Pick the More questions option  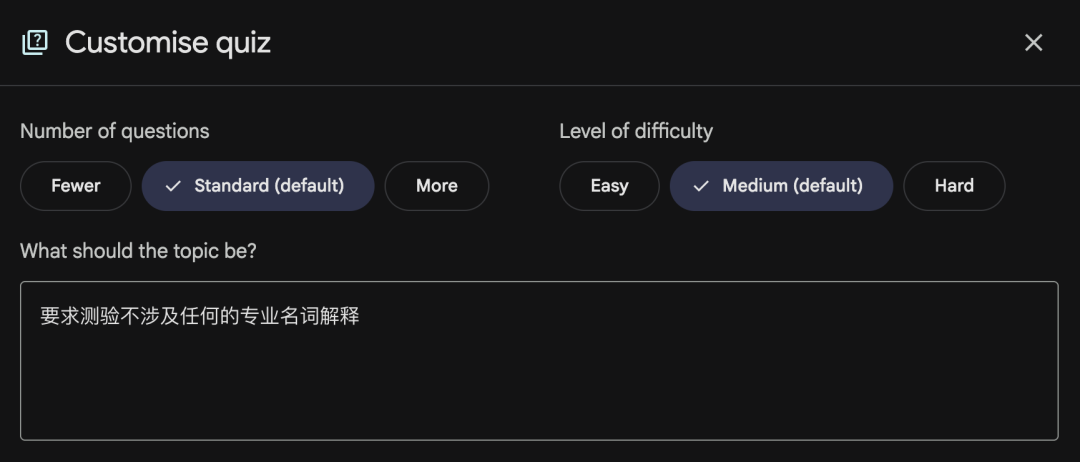[x=437, y=186]
